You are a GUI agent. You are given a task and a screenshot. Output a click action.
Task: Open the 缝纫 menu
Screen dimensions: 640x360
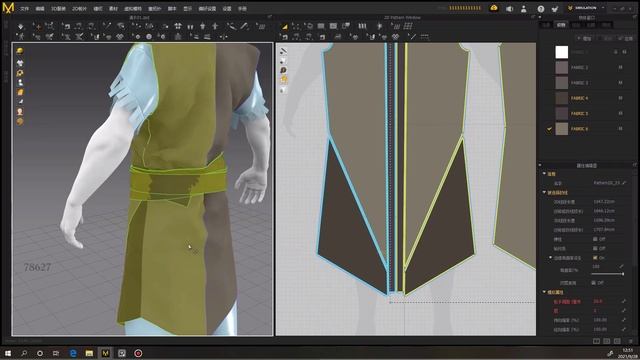(x=98, y=9)
